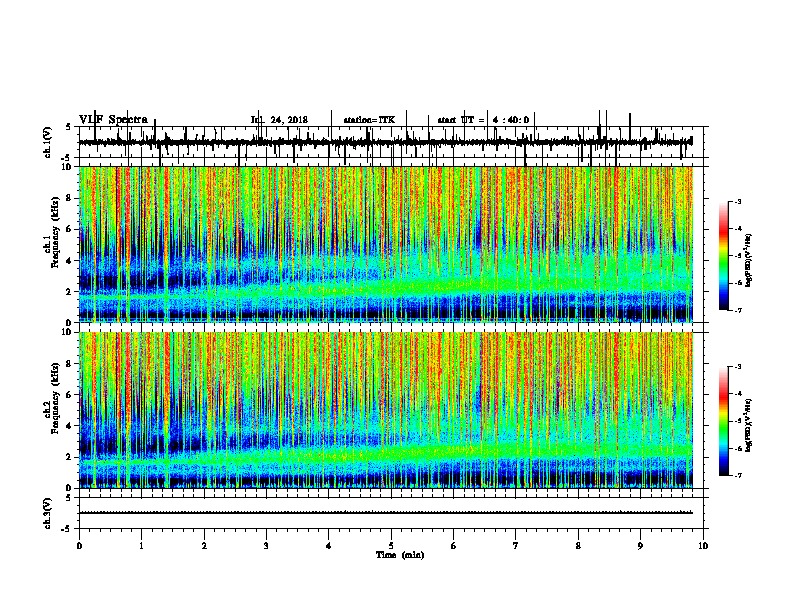Viewport: 792px width, 612px height.
Task: Click the "ch.3(V)" axis label
Action: click(47, 513)
